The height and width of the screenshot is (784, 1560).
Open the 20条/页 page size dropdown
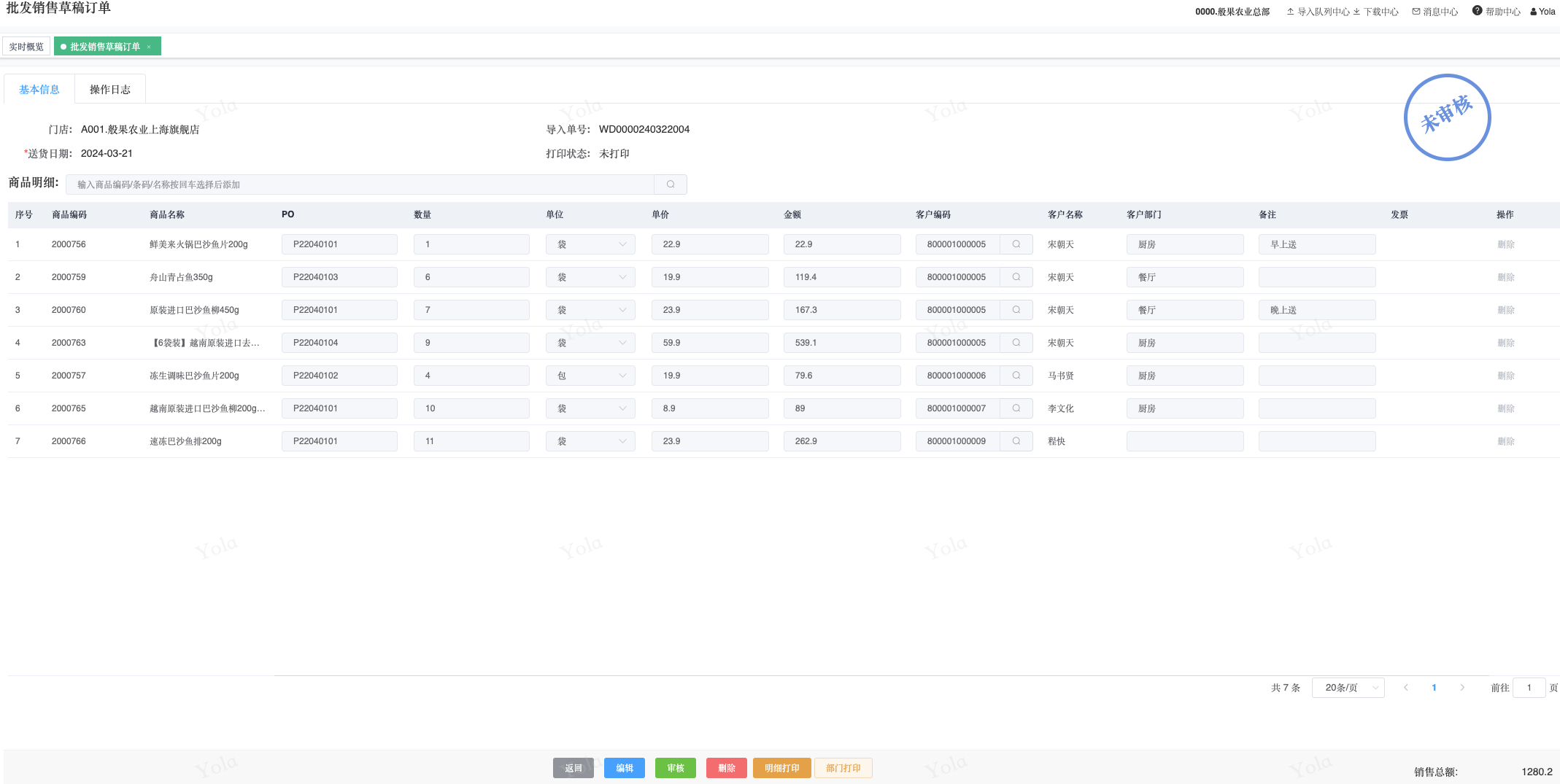pos(1348,688)
